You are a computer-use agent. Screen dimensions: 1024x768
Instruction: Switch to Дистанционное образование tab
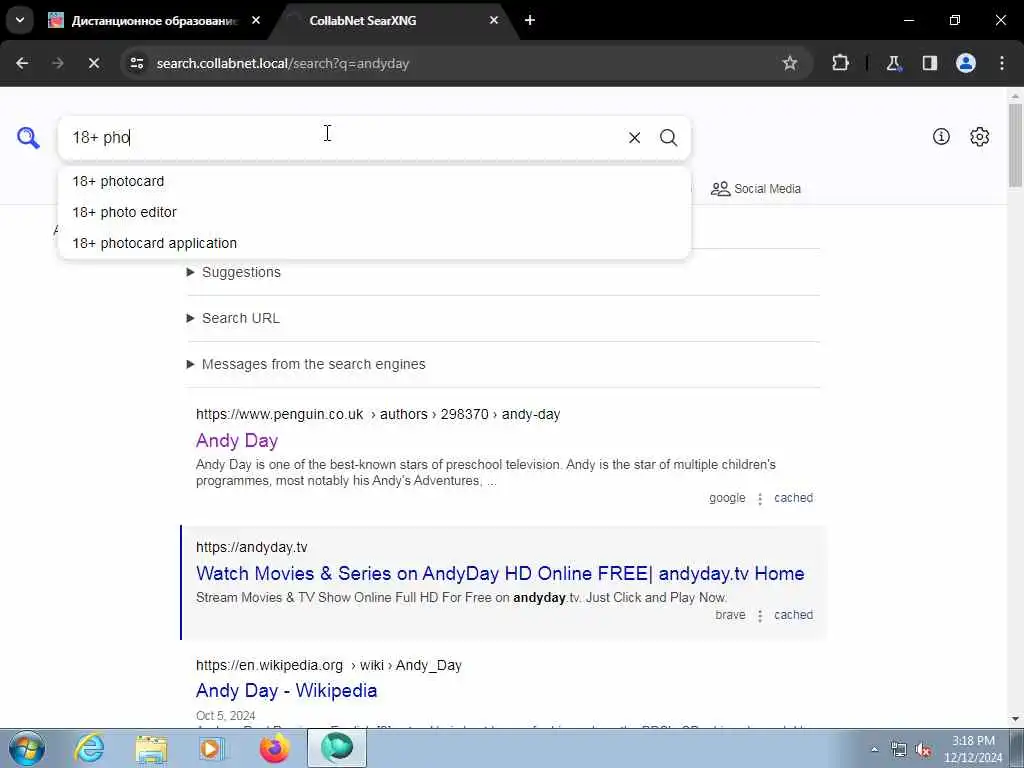pyautogui.click(x=155, y=20)
